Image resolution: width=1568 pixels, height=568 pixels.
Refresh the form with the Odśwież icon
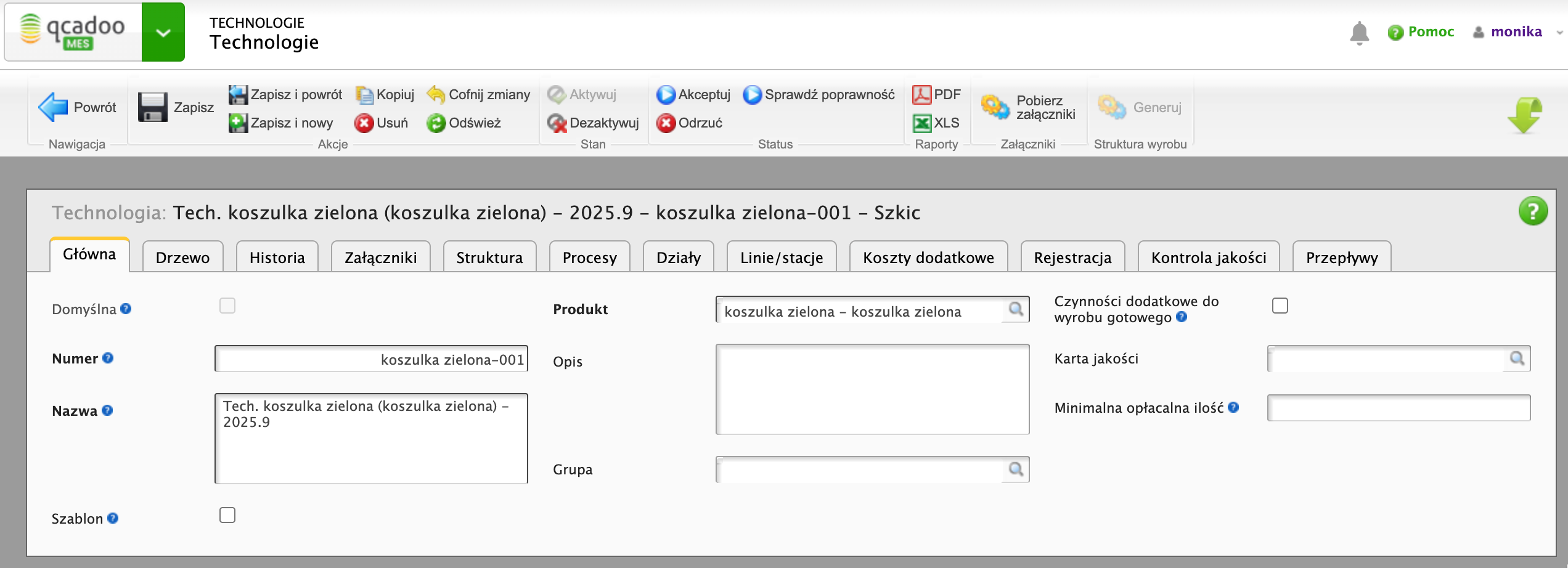436,123
